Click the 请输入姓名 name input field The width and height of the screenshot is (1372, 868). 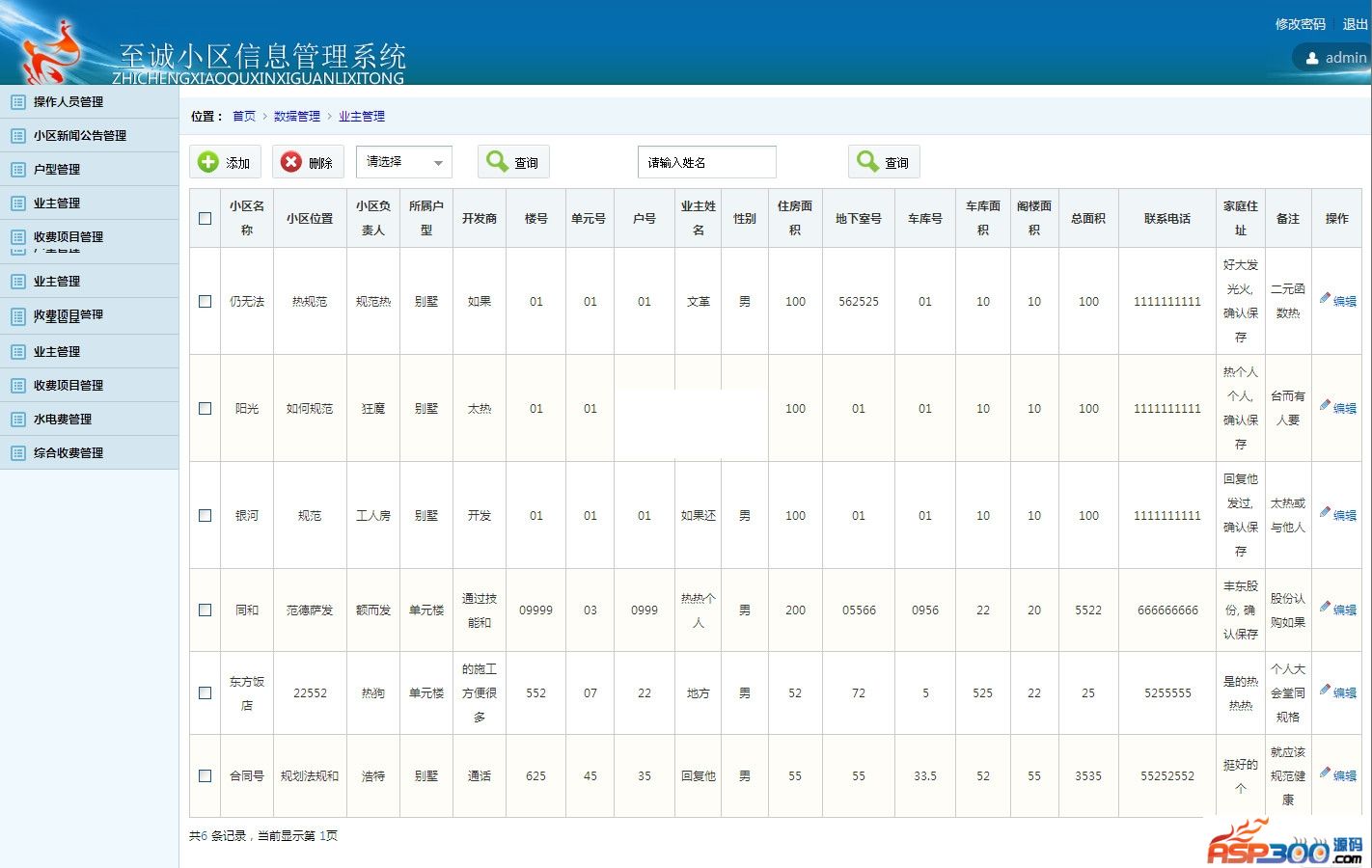tap(707, 162)
